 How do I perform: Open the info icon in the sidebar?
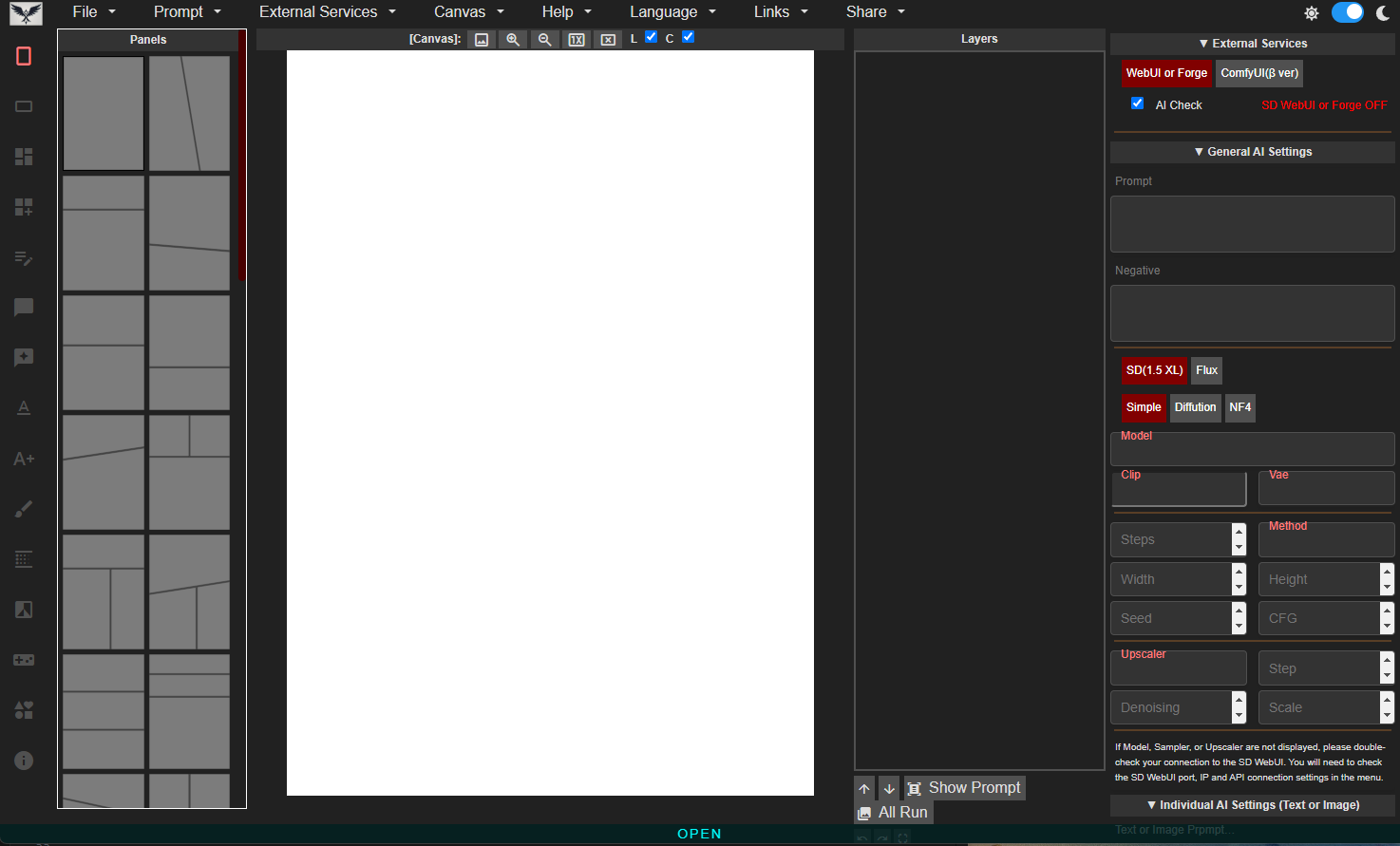pyautogui.click(x=24, y=761)
